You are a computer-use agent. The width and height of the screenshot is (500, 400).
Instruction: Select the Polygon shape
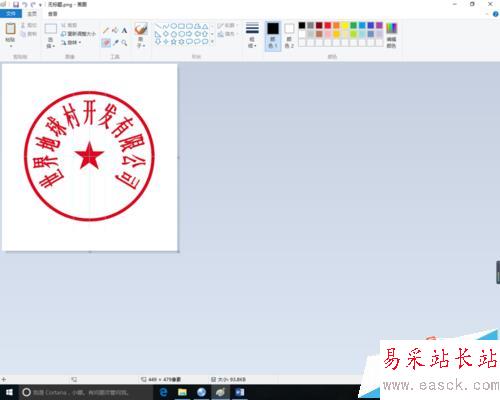tap(197, 26)
